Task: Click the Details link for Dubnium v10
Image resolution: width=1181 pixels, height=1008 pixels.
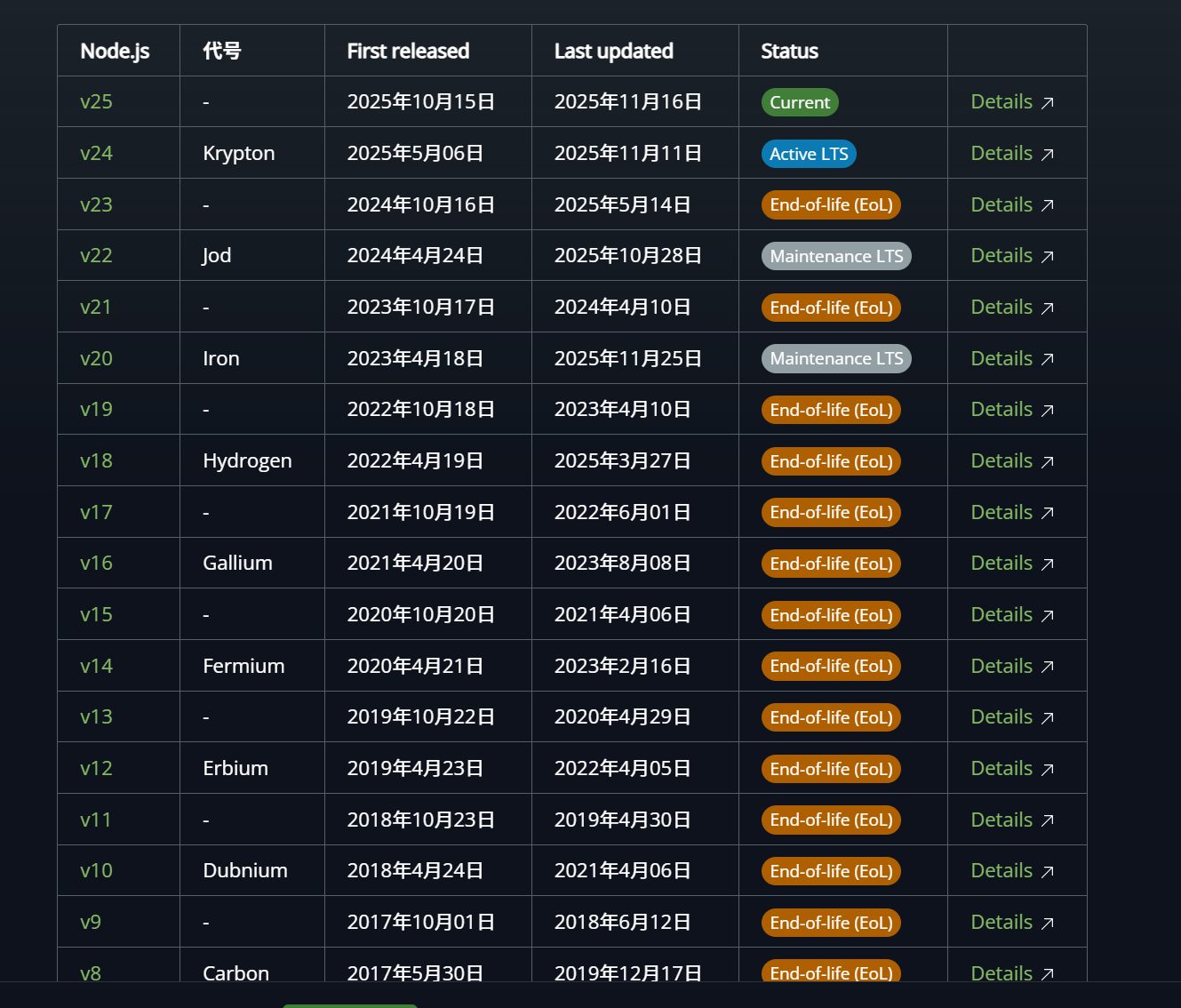Action: point(1012,870)
